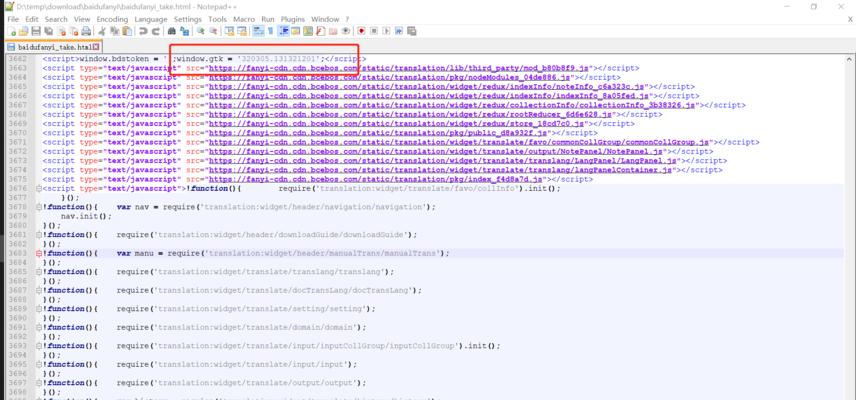
Task: Close the baidufanyi_take.html tab with its X
Action: [x=97, y=47]
